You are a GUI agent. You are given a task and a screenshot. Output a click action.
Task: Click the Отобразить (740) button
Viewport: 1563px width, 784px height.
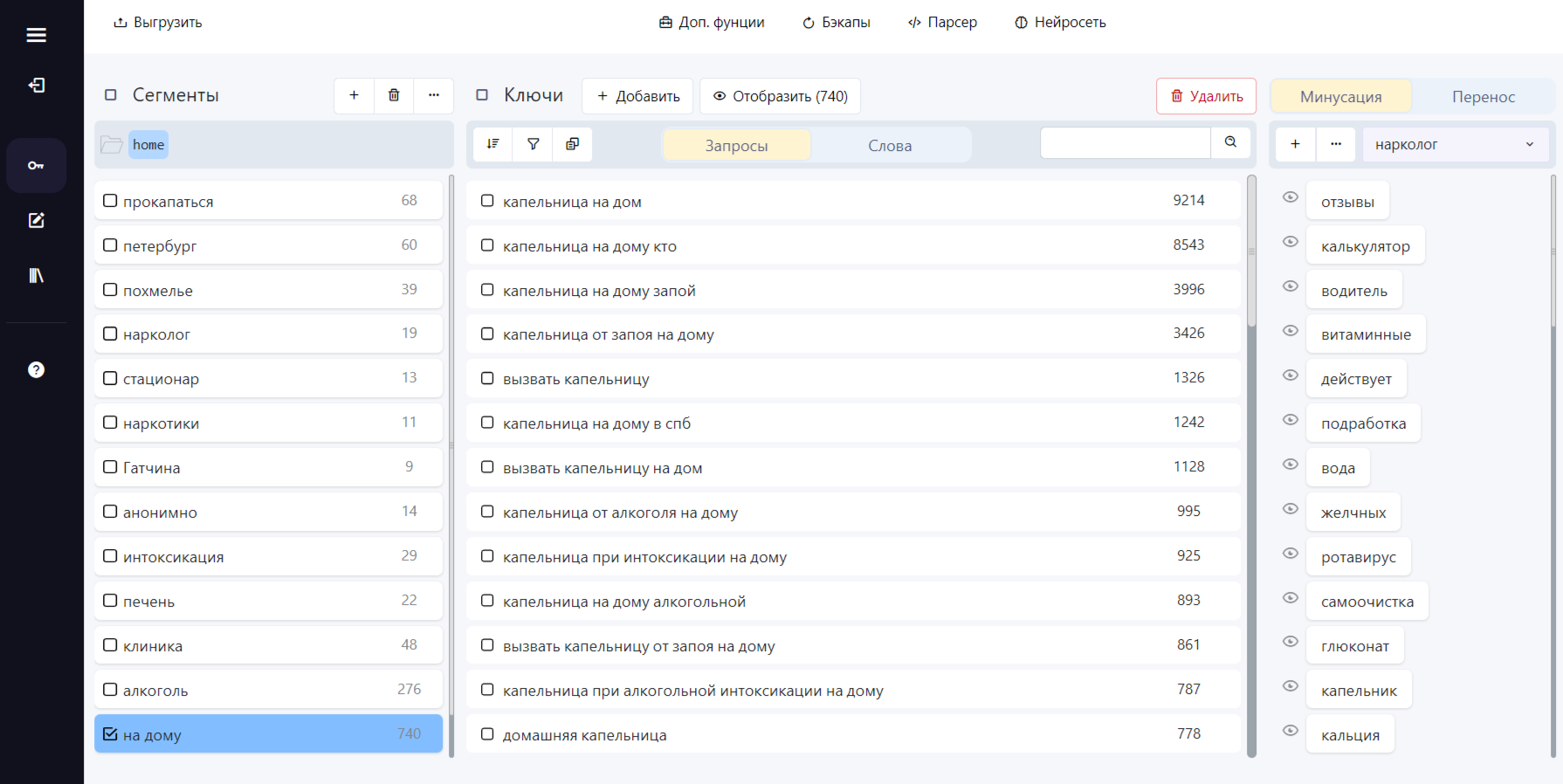pos(780,96)
